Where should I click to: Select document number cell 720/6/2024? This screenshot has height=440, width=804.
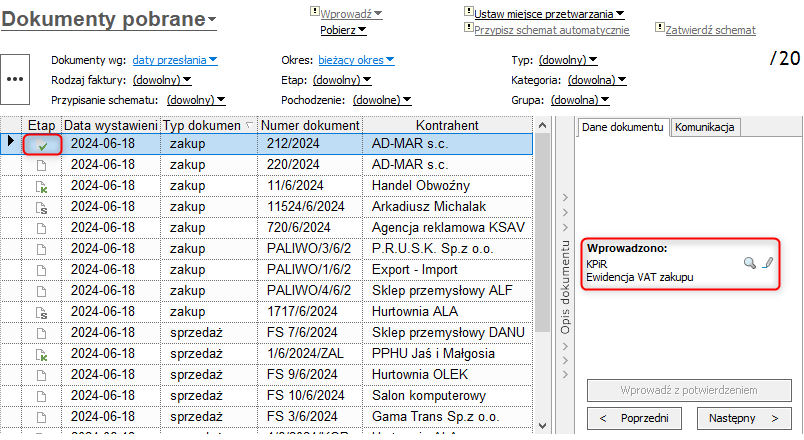(x=310, y=228)
